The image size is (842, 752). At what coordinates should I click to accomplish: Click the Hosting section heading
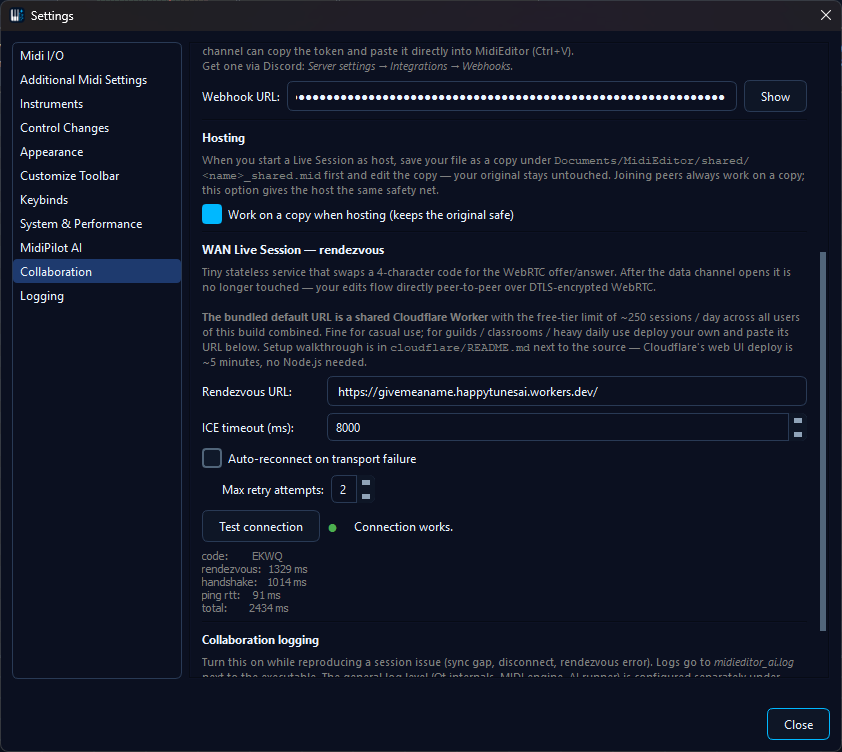[223, 138]
